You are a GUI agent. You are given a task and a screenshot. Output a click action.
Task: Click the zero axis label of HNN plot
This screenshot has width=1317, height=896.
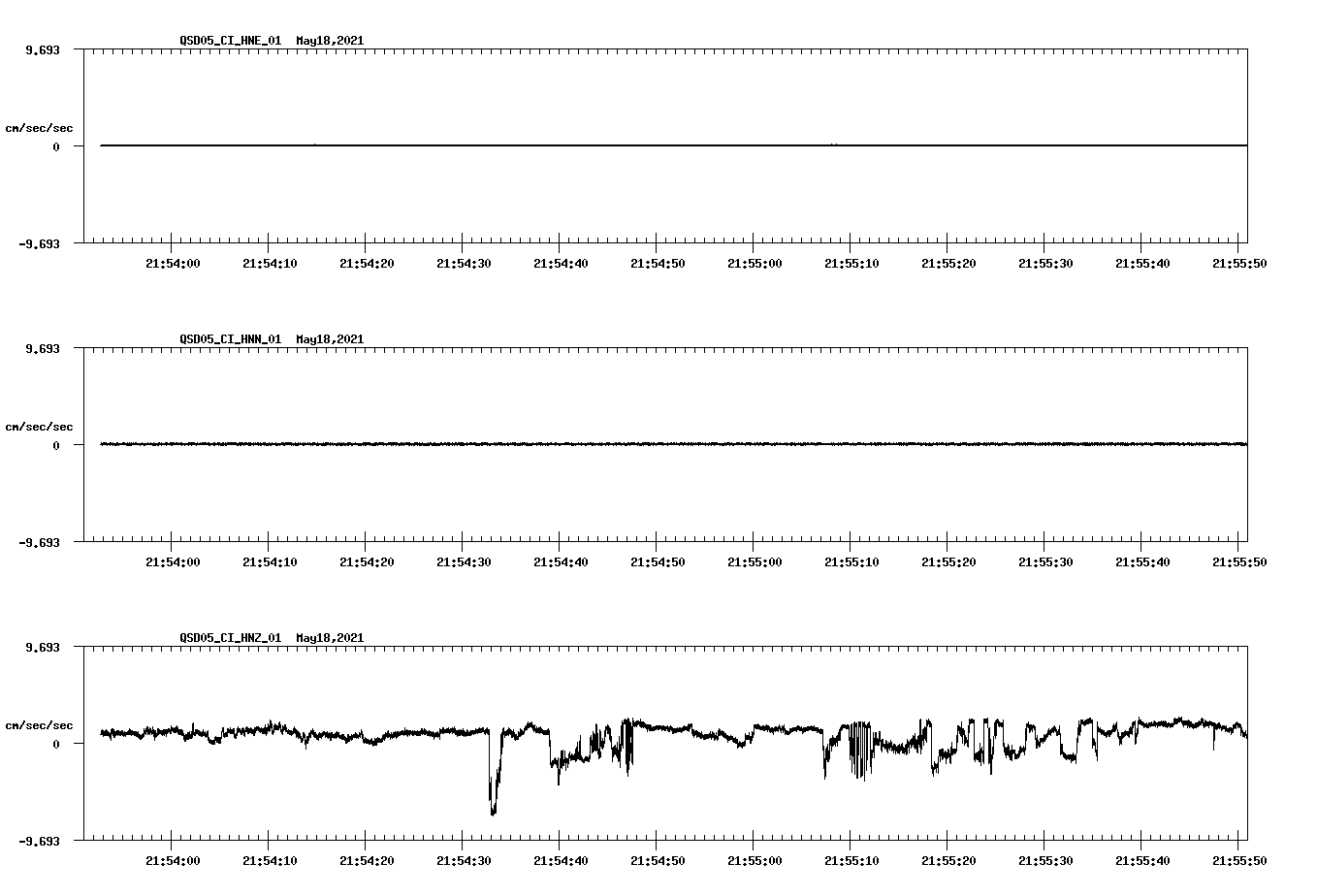(56, 445)
